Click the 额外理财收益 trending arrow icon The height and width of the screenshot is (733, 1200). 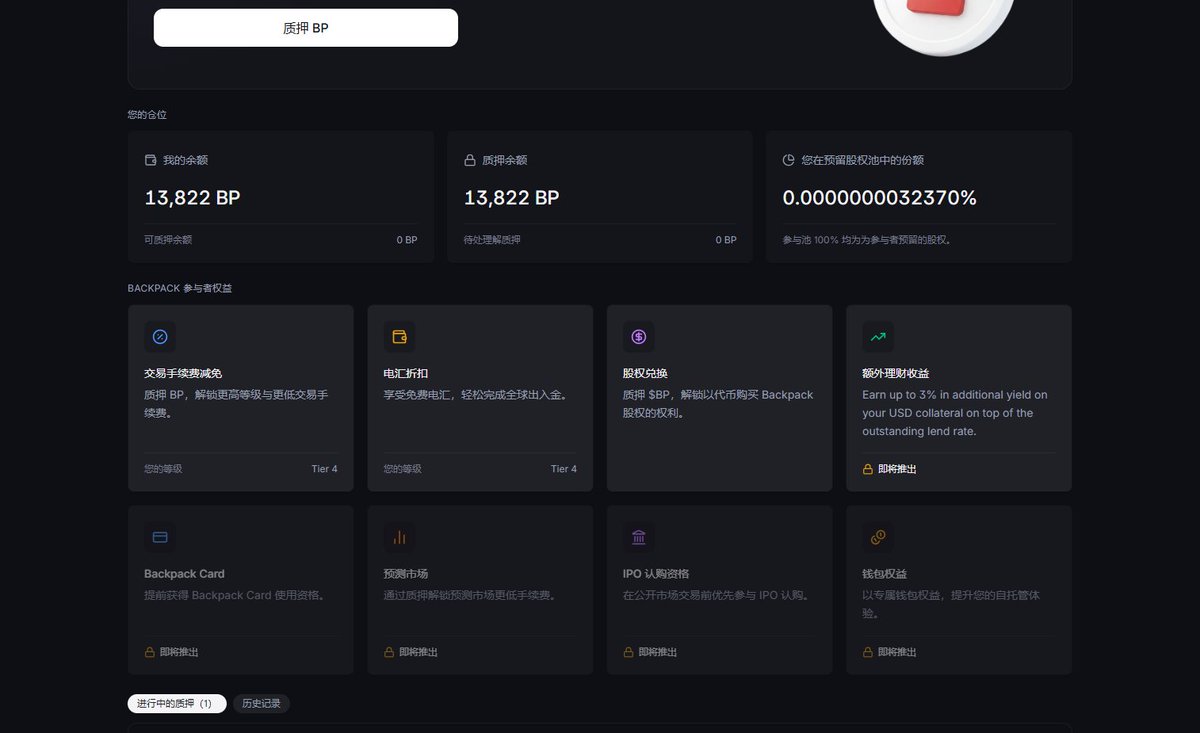tap(879, 337)
